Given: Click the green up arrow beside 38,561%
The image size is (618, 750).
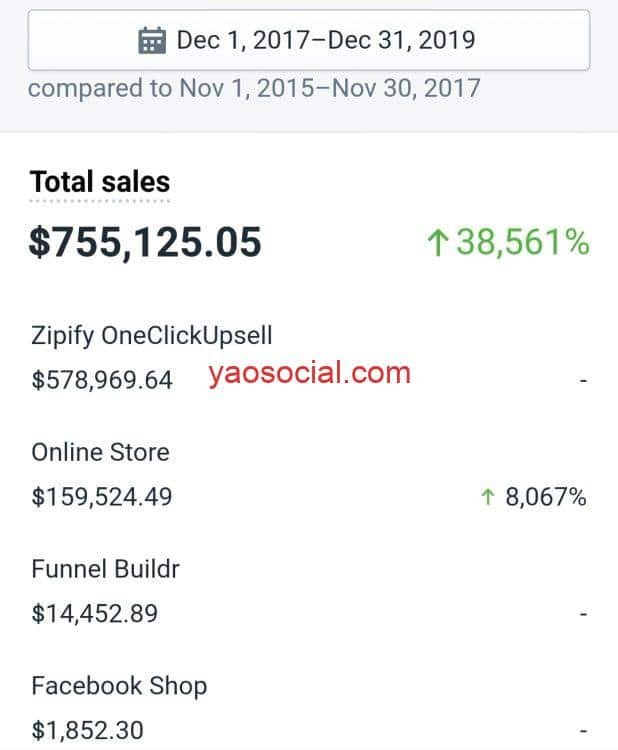Looking at the screenshot, I should coord(437,242).
